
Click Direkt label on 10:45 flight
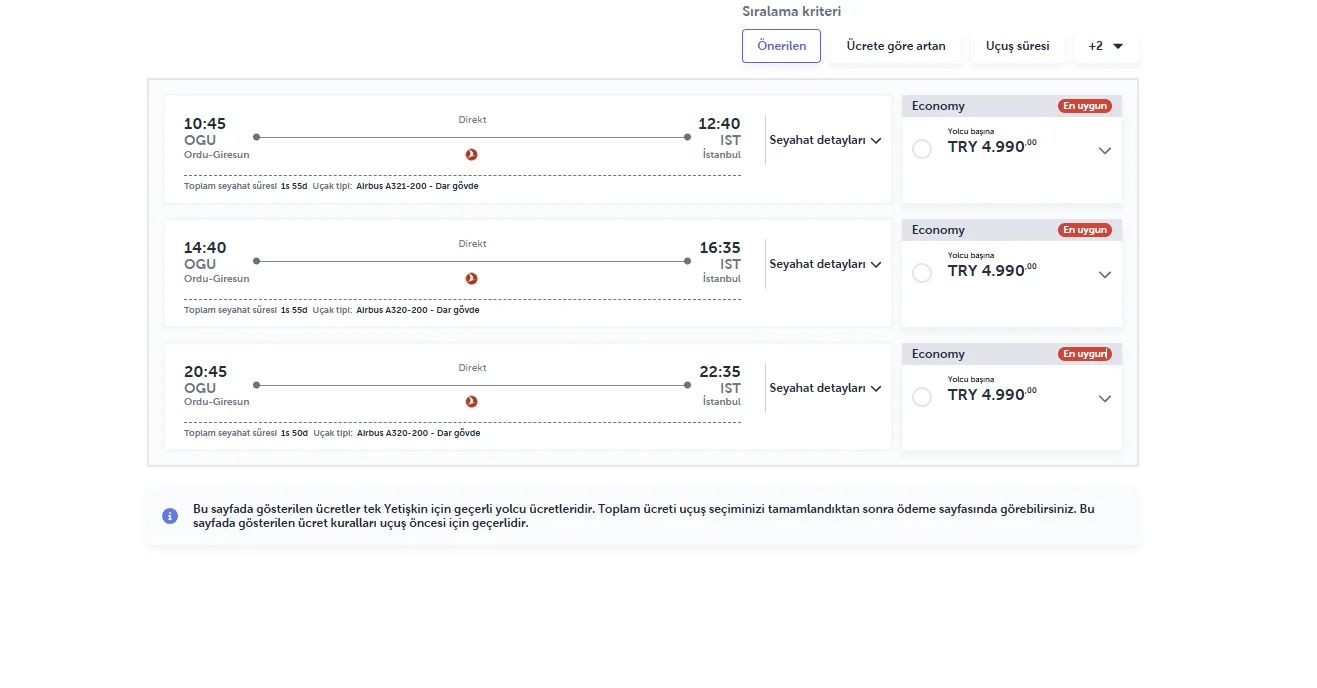point(472,120)
